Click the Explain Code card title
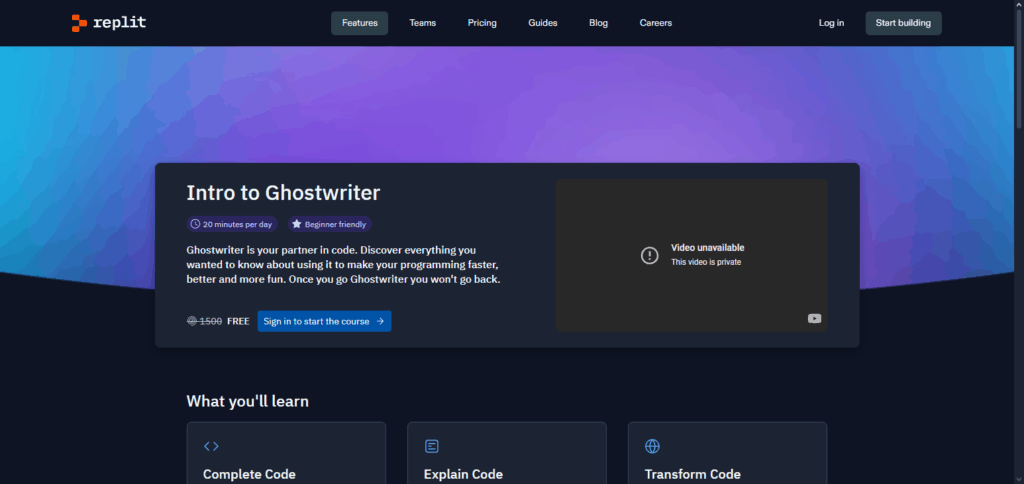The image size is (1024, 484). pyautogui.click(x=463, y=474)
